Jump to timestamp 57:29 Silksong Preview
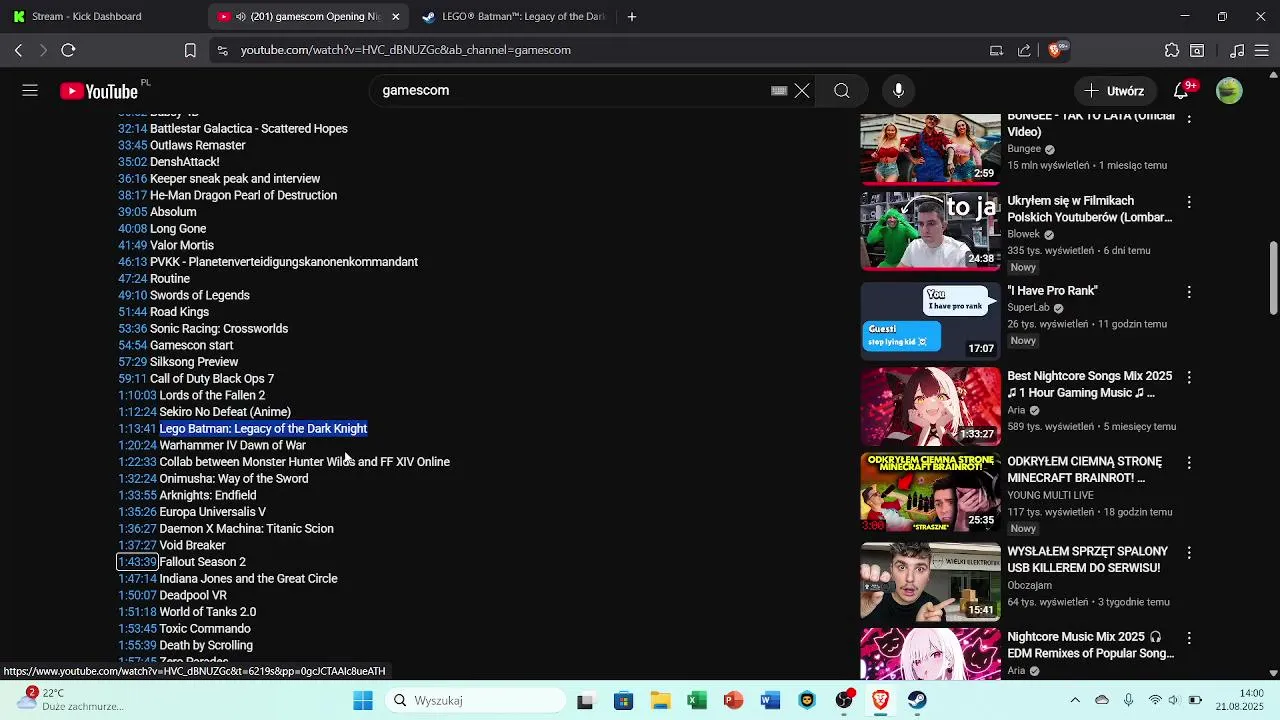1280x720 pixels. click(132, 362)
